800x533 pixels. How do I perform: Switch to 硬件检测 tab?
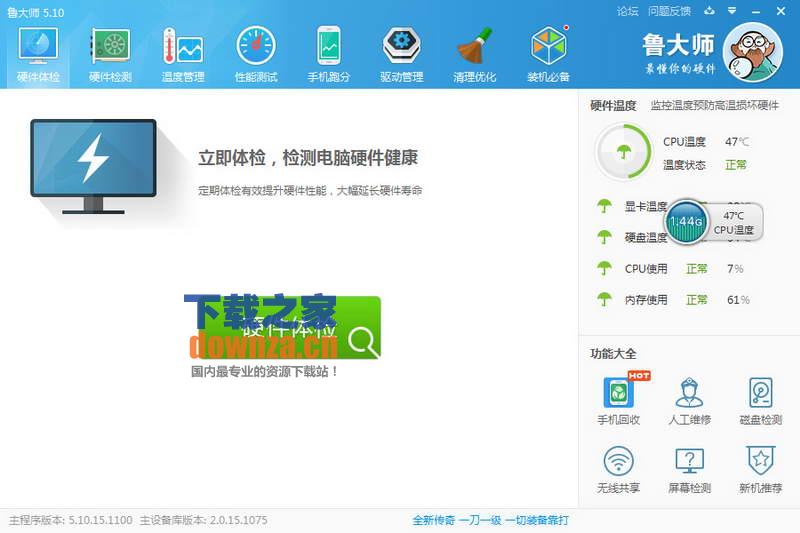pos(110,55)
